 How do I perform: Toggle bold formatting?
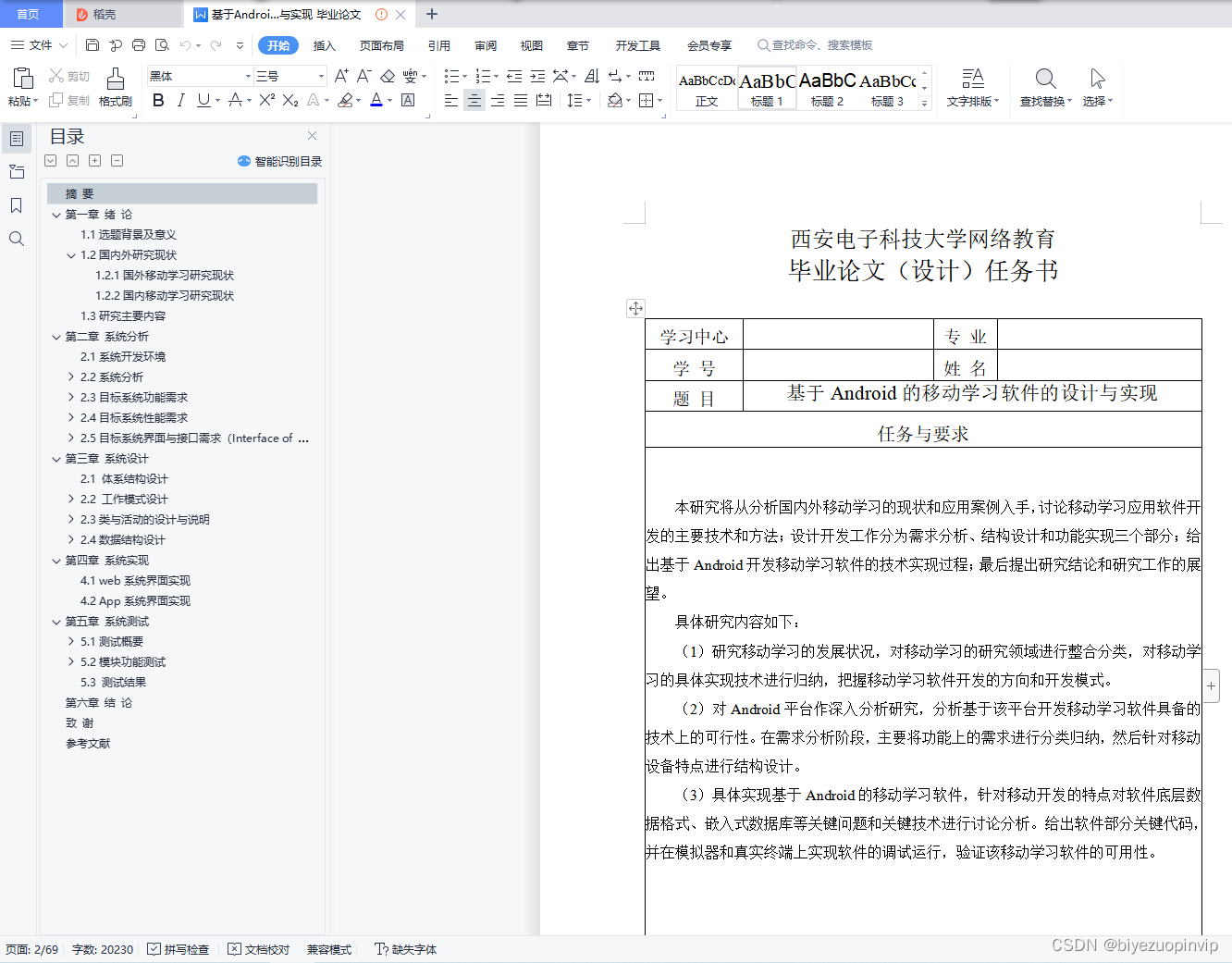click(157, 100)
